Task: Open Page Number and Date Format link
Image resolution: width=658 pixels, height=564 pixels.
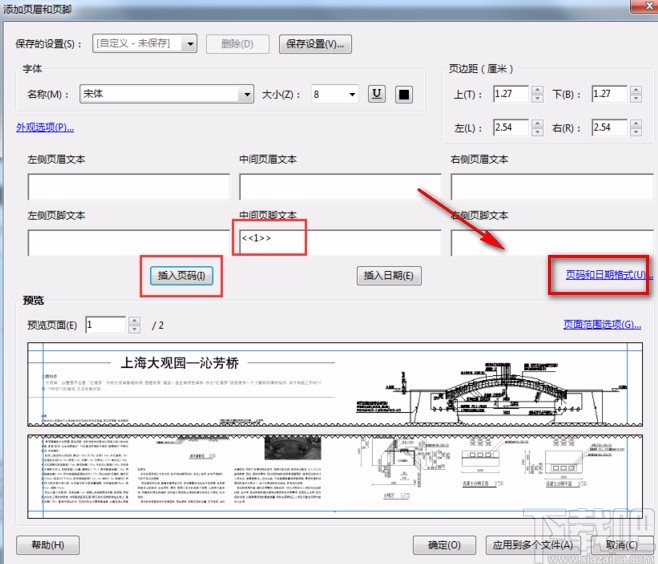Action: coord(609,274)
